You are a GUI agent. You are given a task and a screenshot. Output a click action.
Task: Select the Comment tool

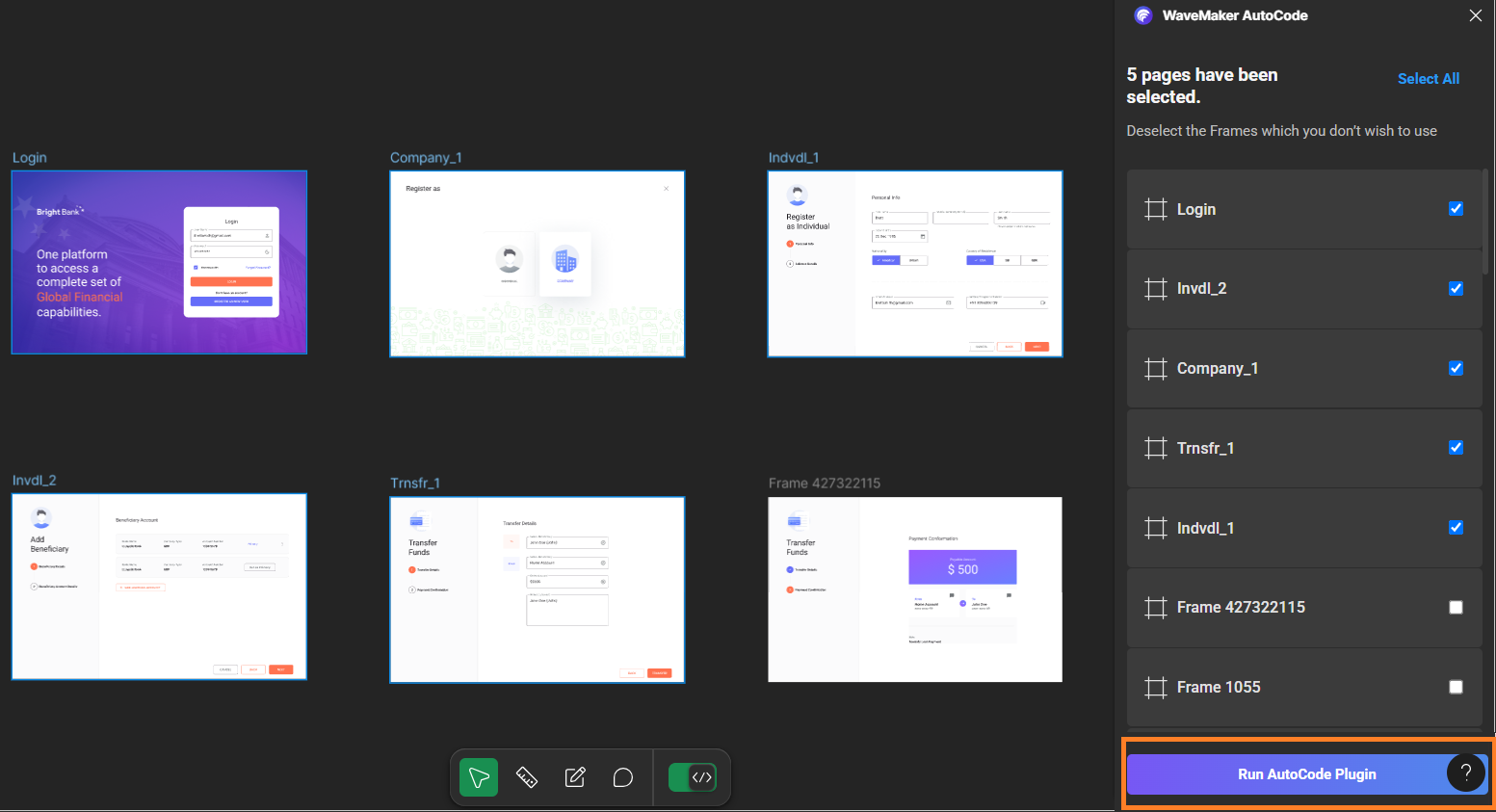(x=622, y=776)
